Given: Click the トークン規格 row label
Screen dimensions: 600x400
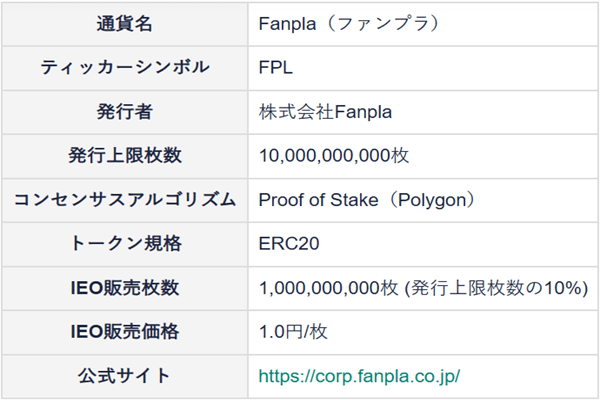Looking at the screenshot, I should pos(125,243).
